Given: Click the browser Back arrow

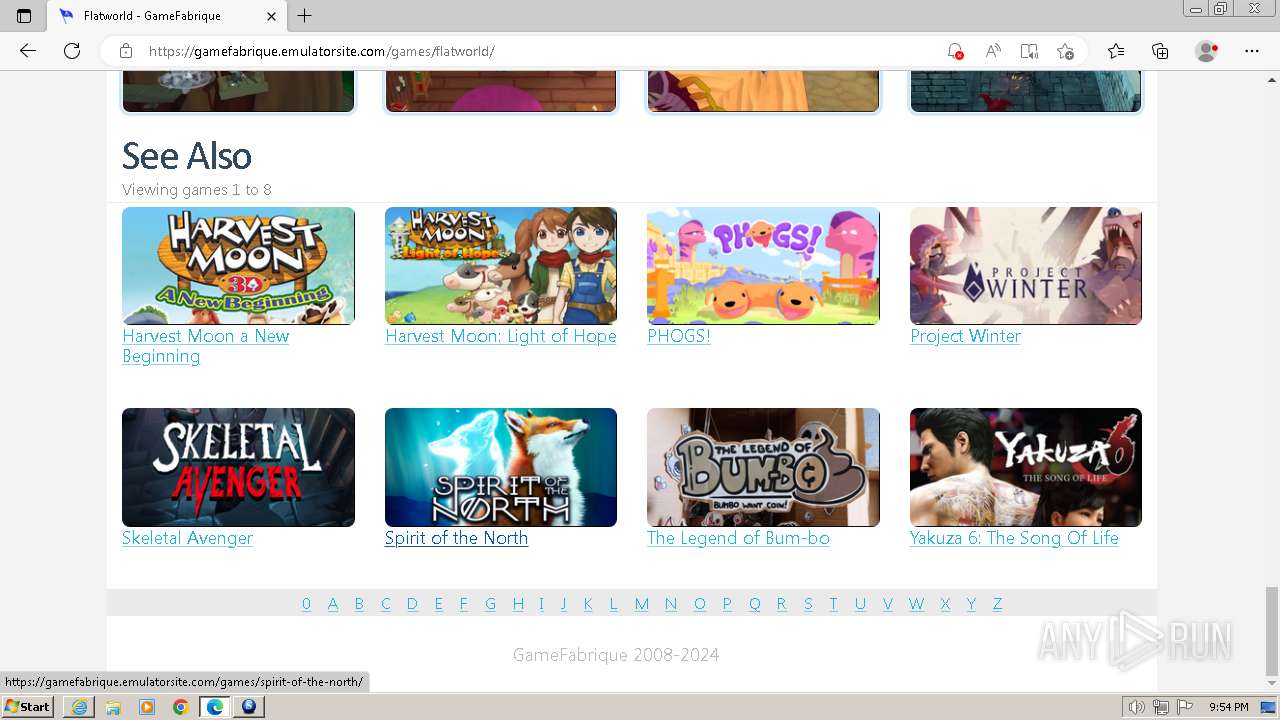Looking at the screenshot, I should (28, 51).
